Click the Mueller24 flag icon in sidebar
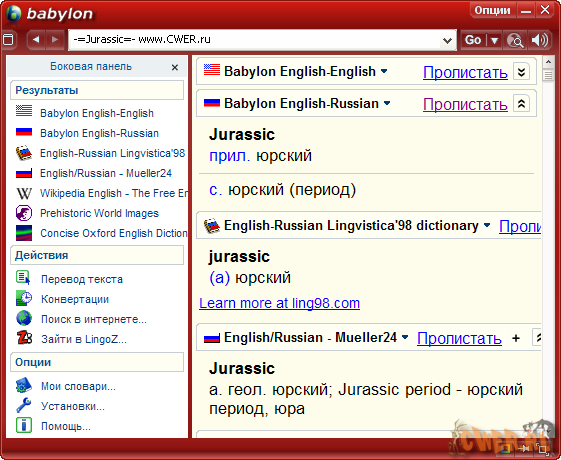Viewport: 561px width, 460px height. tap(24, 173)
